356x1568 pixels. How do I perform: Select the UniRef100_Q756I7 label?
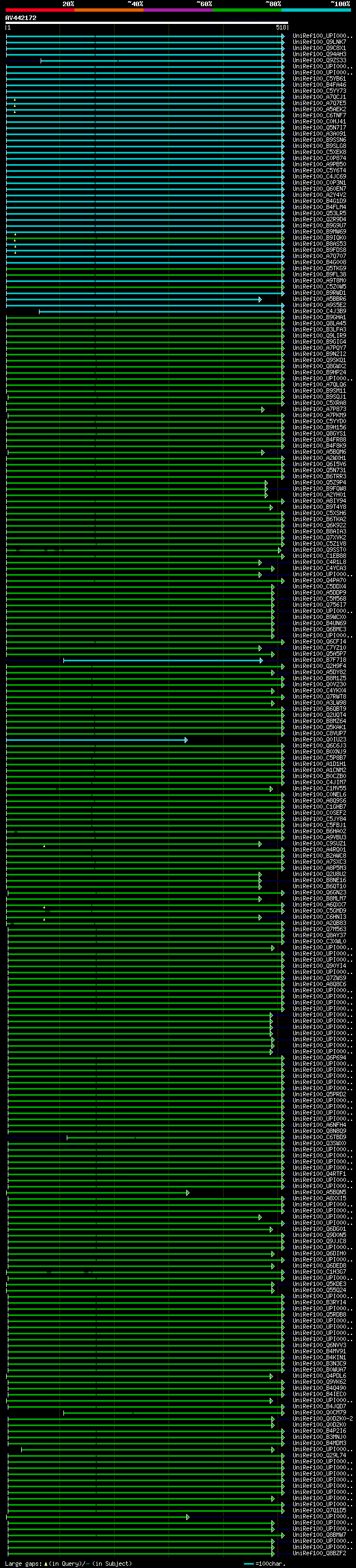(319, 605)
